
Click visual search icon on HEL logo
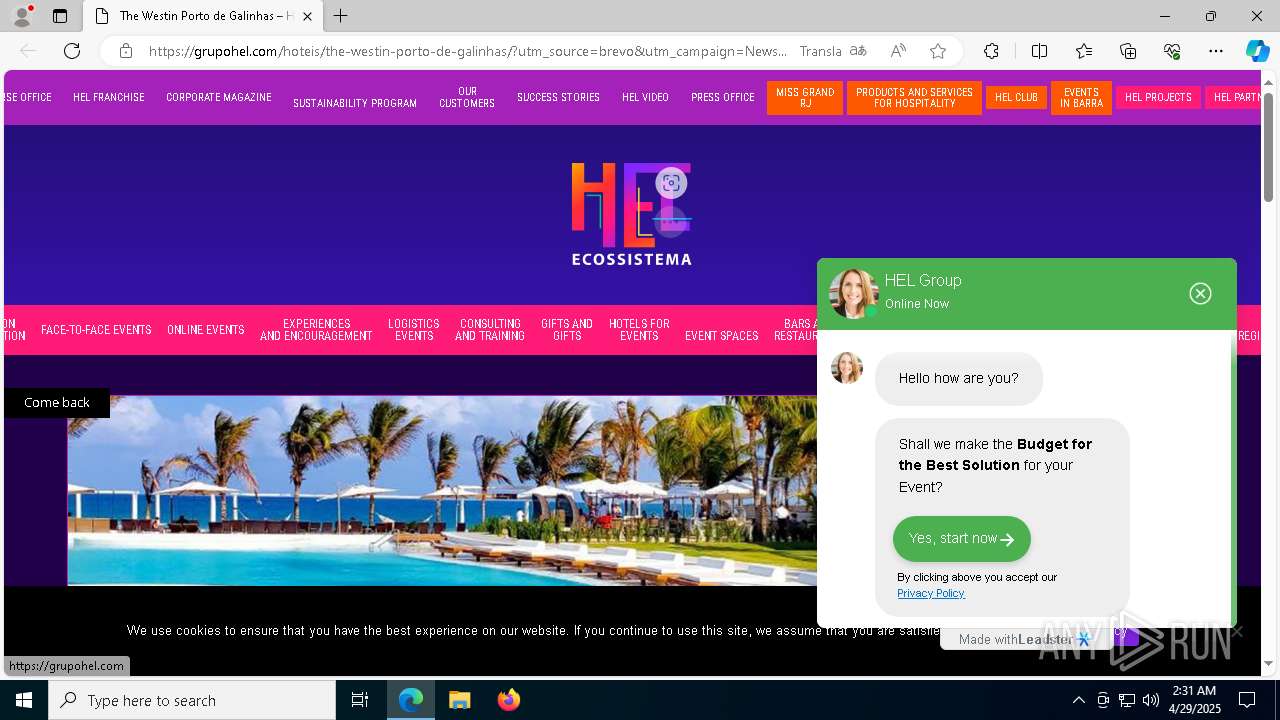671,183
